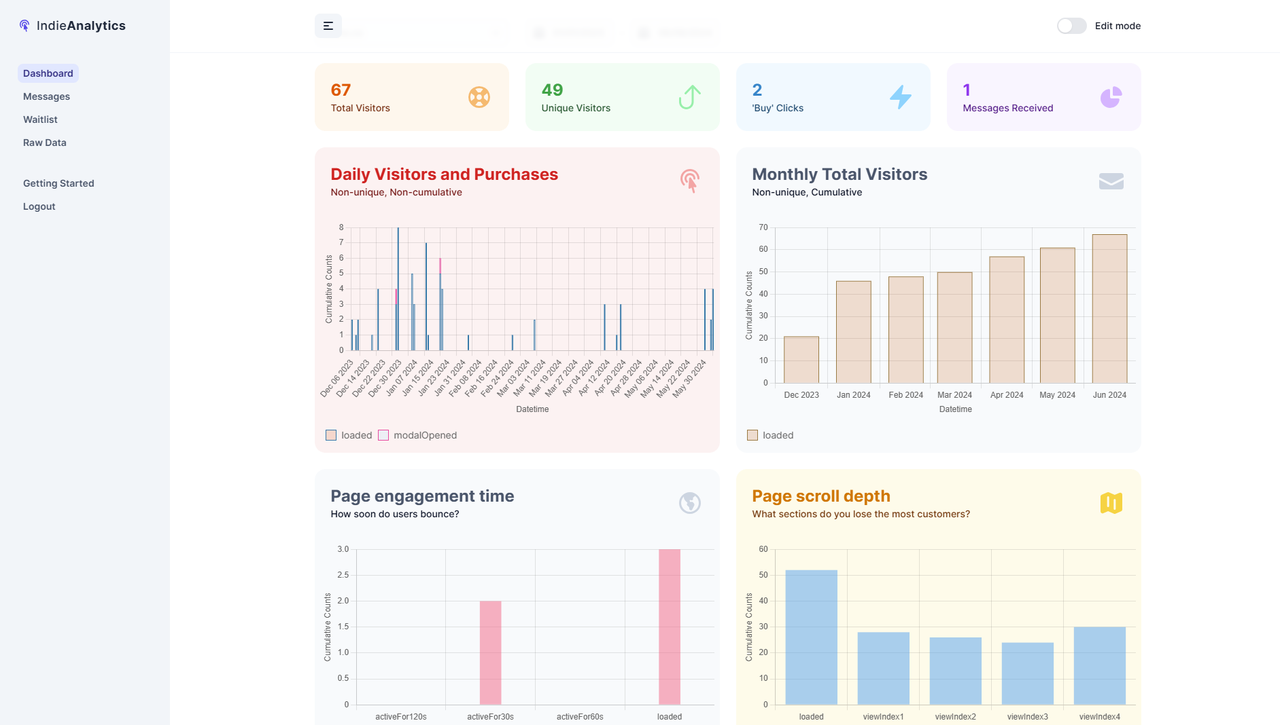Enable Edit mode
This screenshot has height=725, width=1280.
click(1071, 25)
